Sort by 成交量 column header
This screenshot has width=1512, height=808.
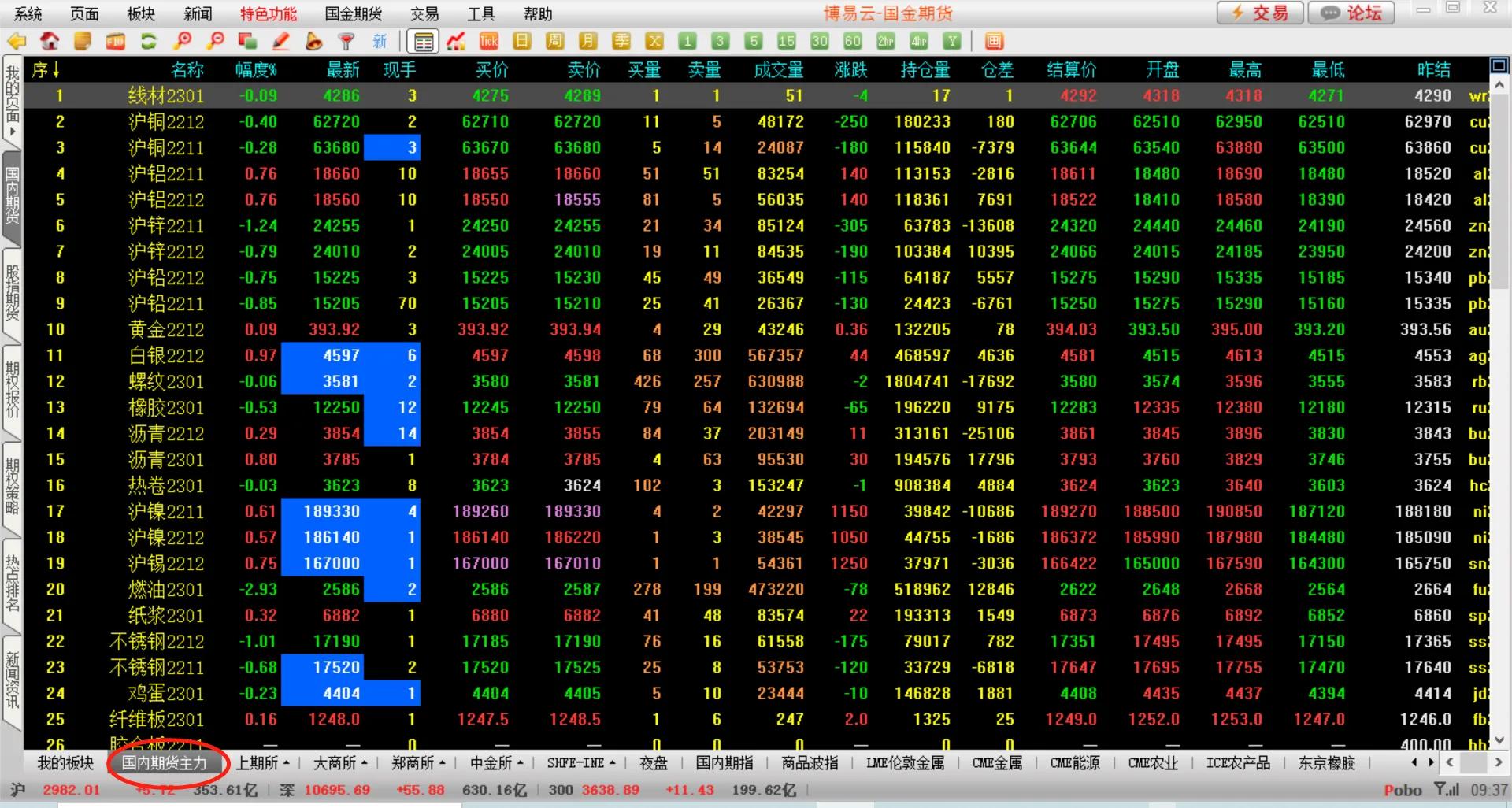(779, 70)
